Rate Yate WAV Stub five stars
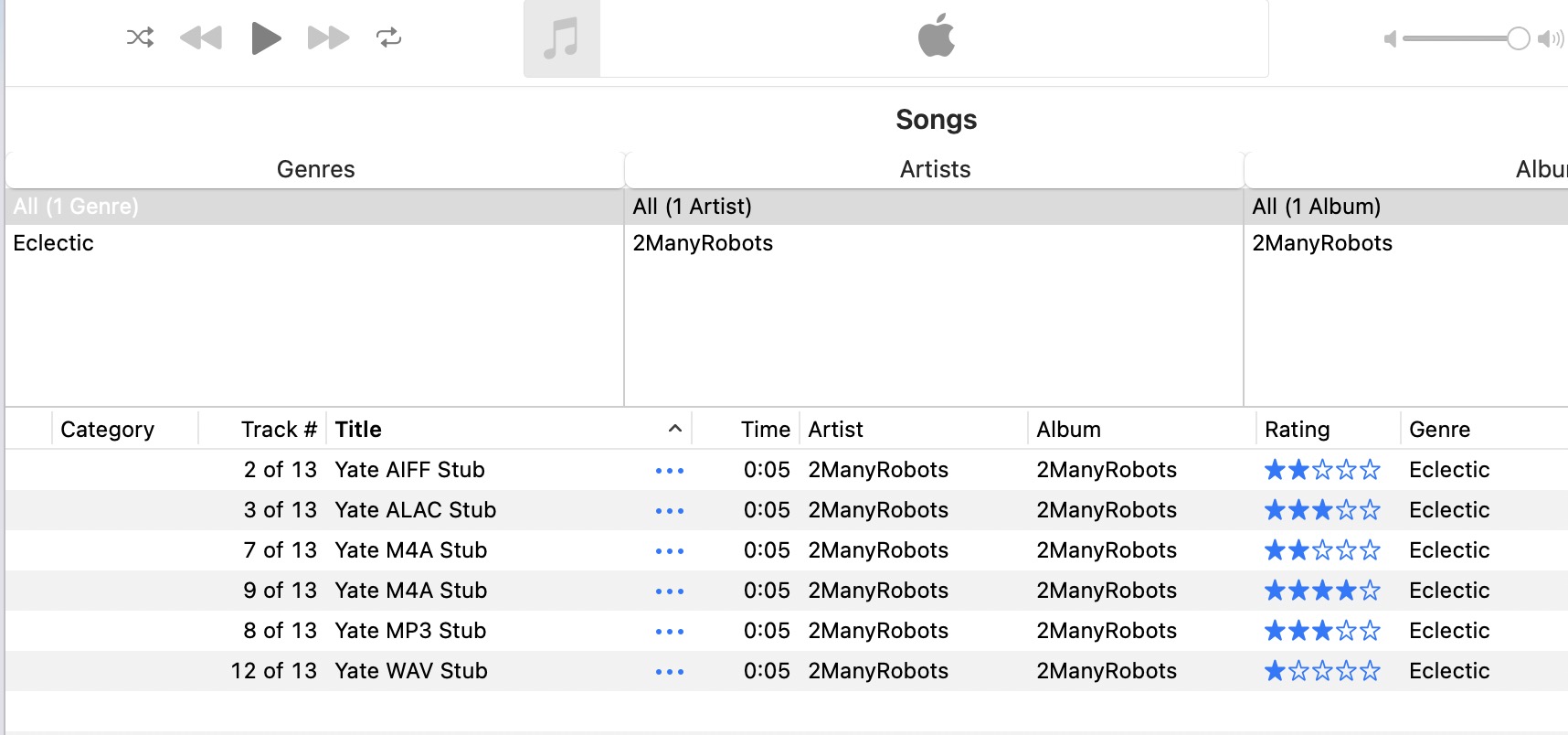 (x=1370, y=672)
